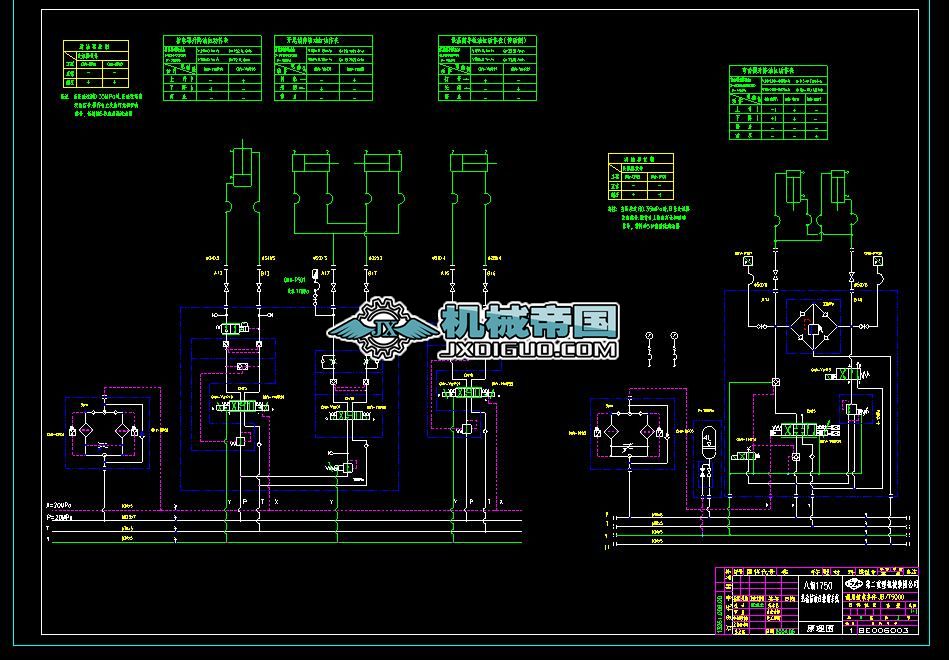Click the duplex filter symbol on far left

103,430
